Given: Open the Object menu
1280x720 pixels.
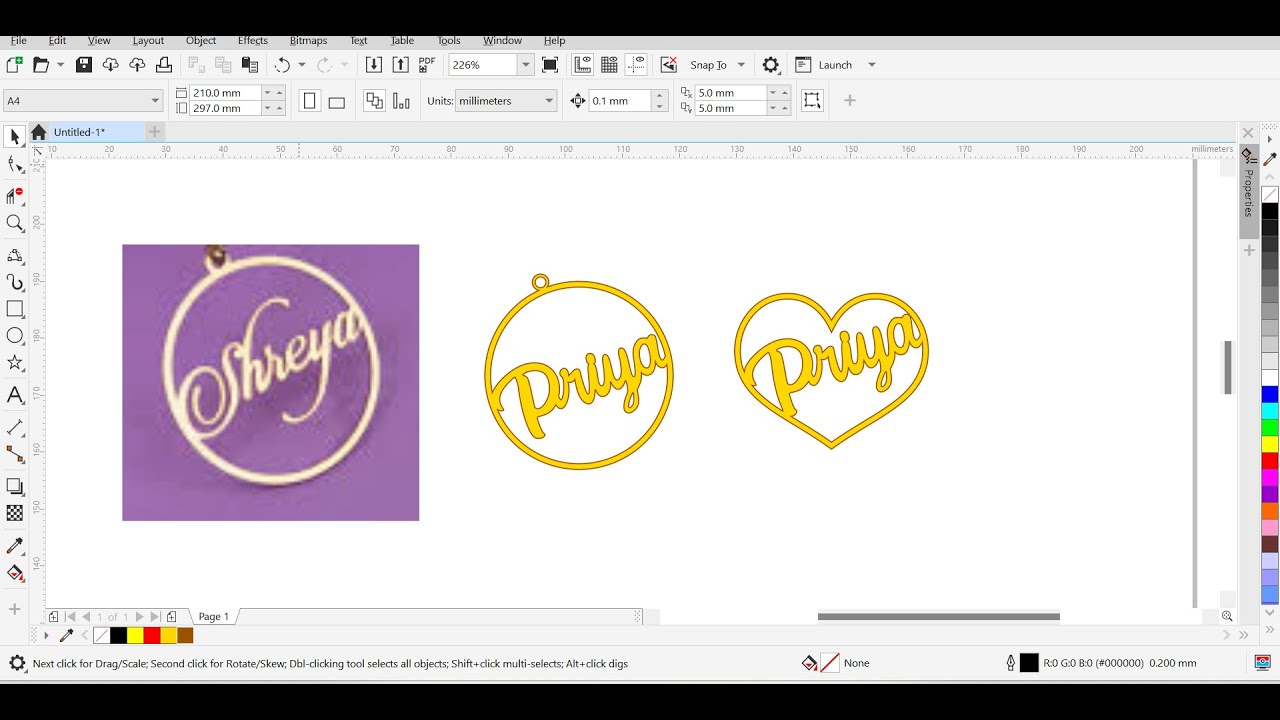Looking at the screenshot, I should coord(201,41).
